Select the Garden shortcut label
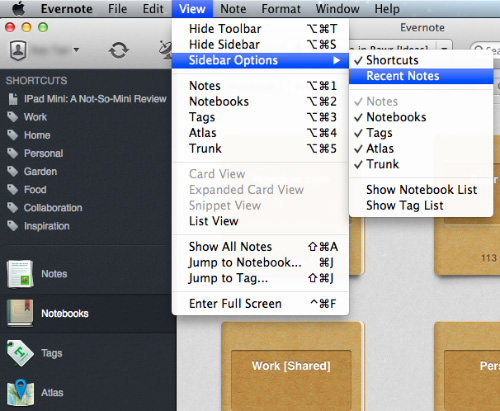Screen dimensions: 500x411 pos(40,171)
